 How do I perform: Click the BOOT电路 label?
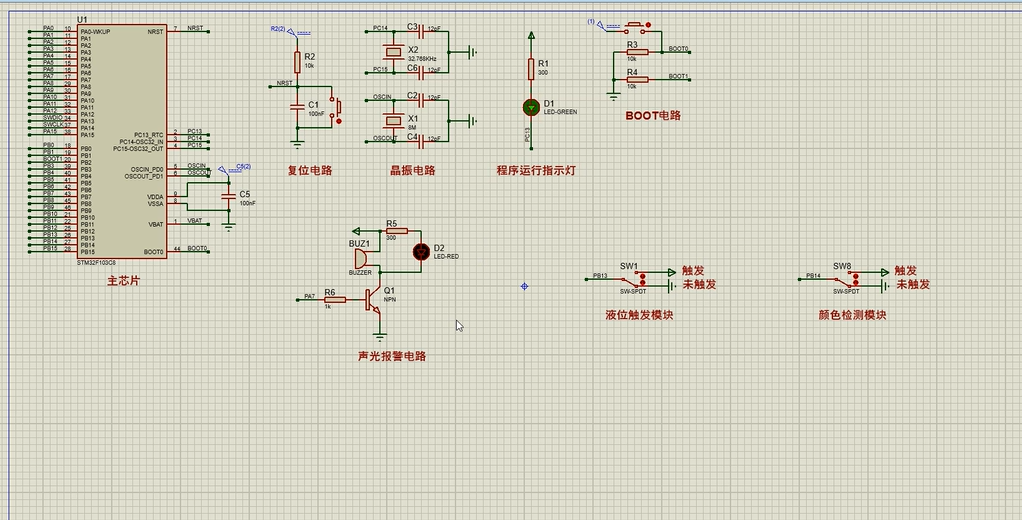pos(653,115)
